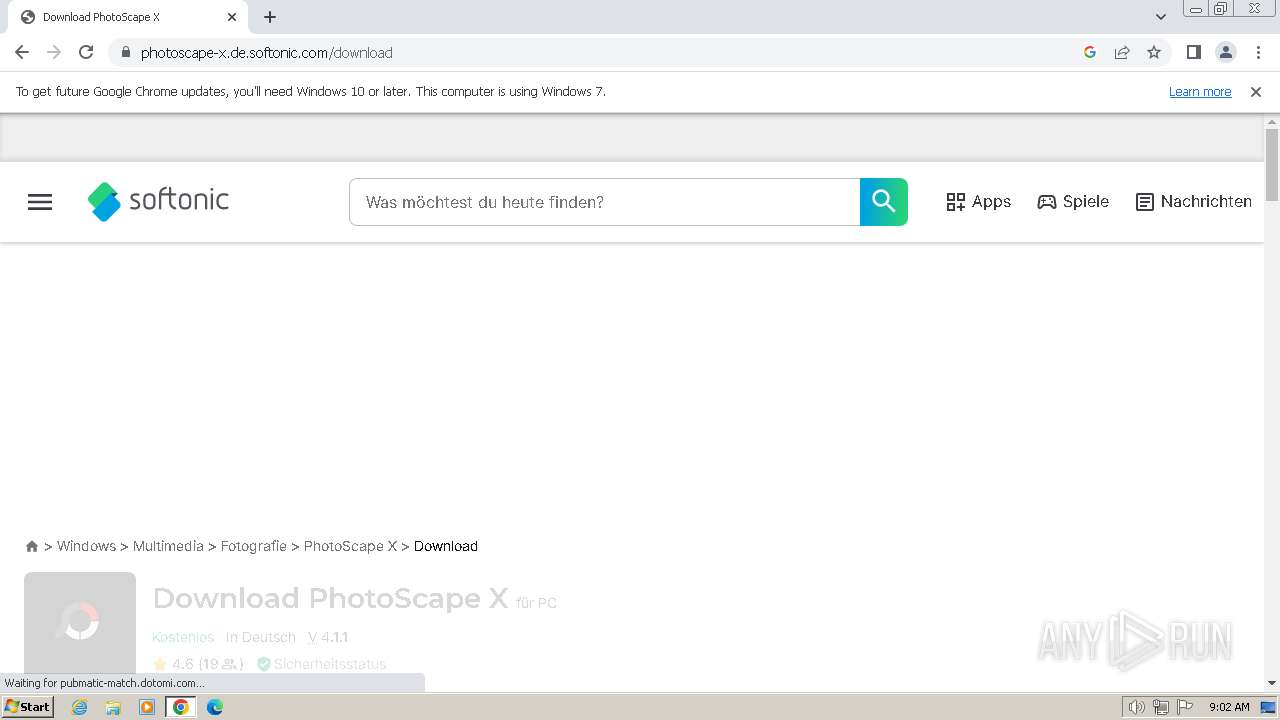Open the Windows Start menu
Image resolution: width=1280 pixels, height=720 pixels.
(x=28, y=707)
